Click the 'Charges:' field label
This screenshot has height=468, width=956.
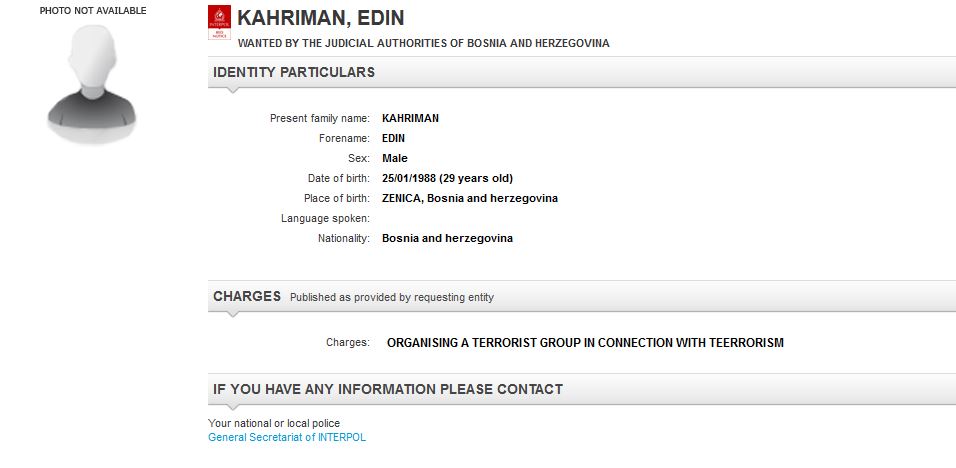tap(347, 342)
